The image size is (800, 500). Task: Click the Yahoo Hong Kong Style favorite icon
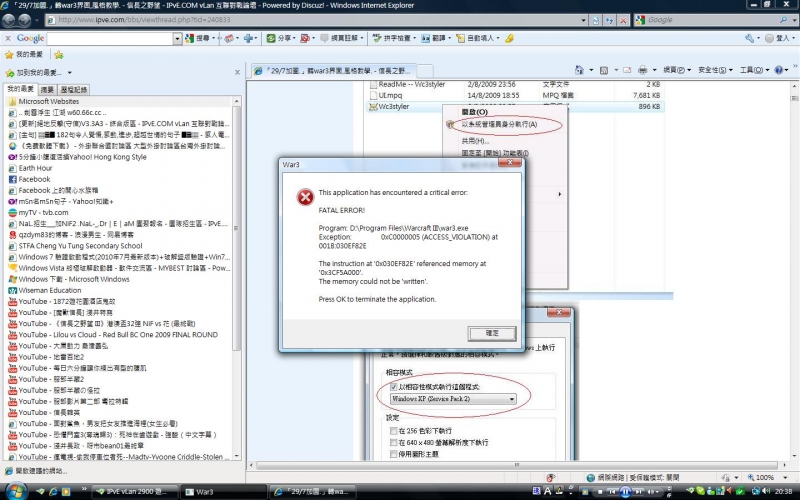[x=12, y=157]
